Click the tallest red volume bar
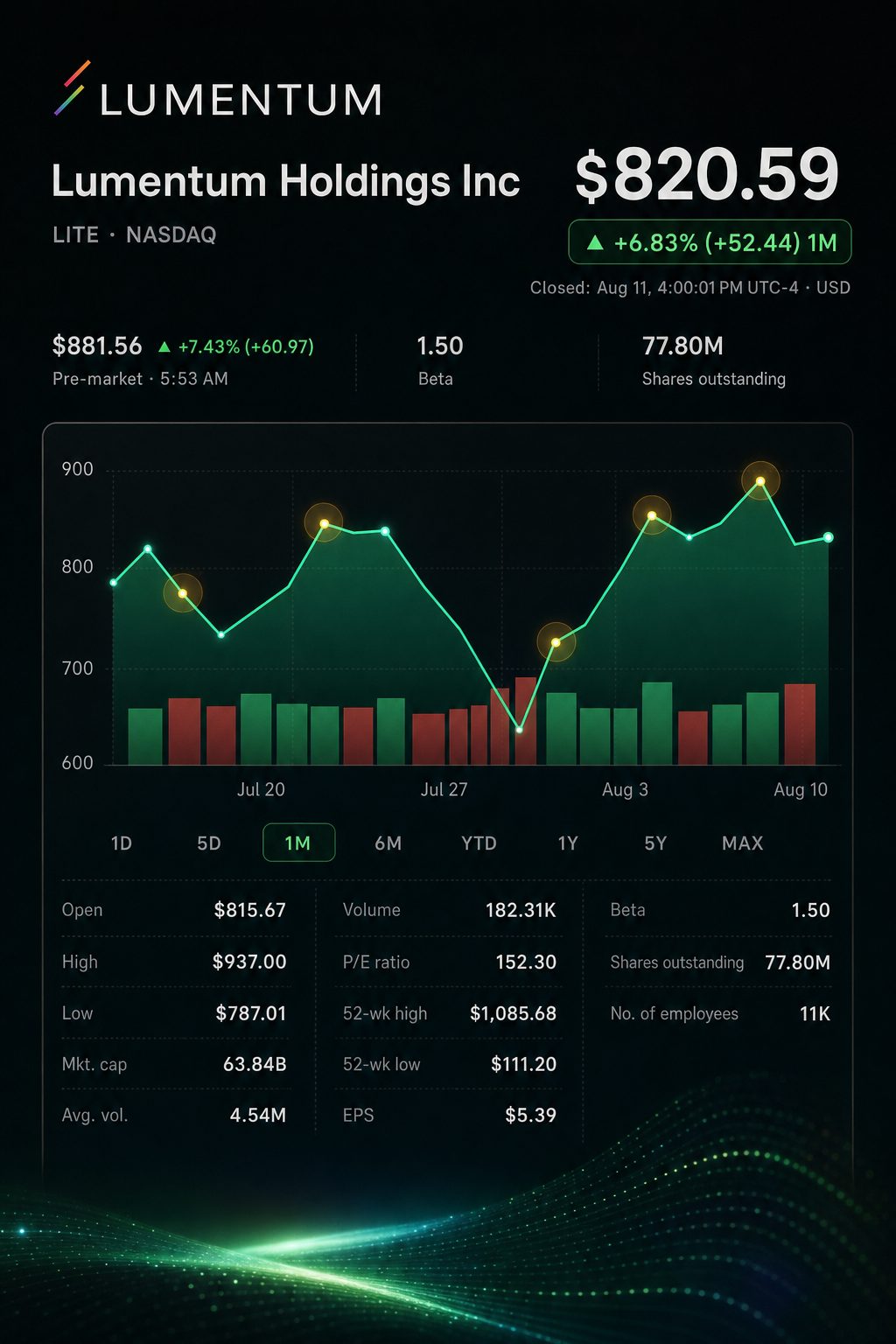This screenshot has height=1344, width=896. coord(526,721)
